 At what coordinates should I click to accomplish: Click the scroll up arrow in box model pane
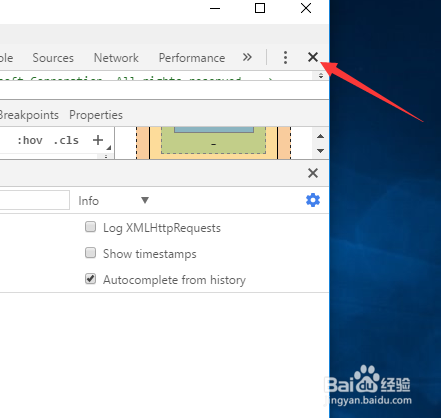pyautogui.click(x=320, y=136)
